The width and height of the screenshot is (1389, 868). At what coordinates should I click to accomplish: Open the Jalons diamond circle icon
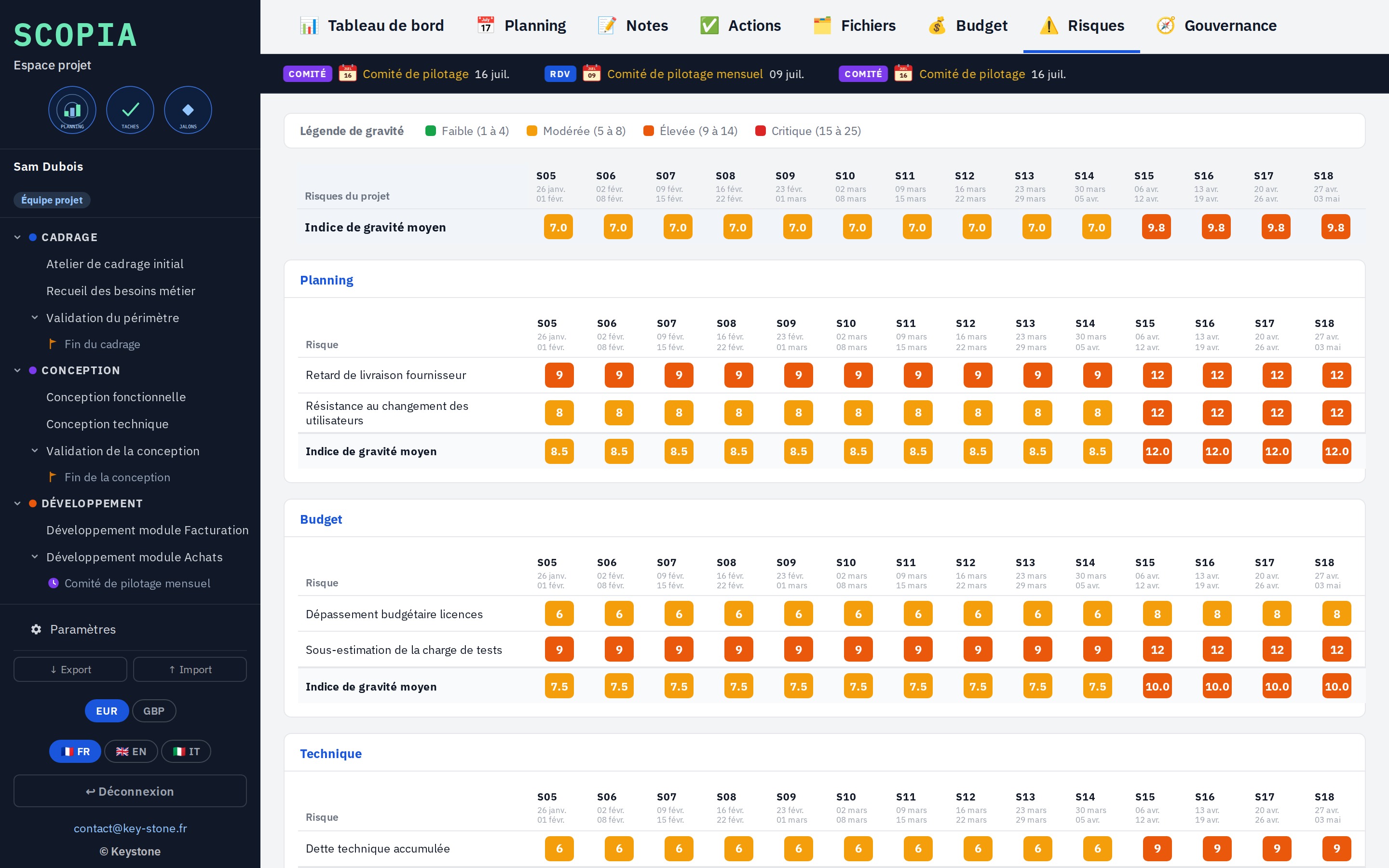click(x=188, y=110)
